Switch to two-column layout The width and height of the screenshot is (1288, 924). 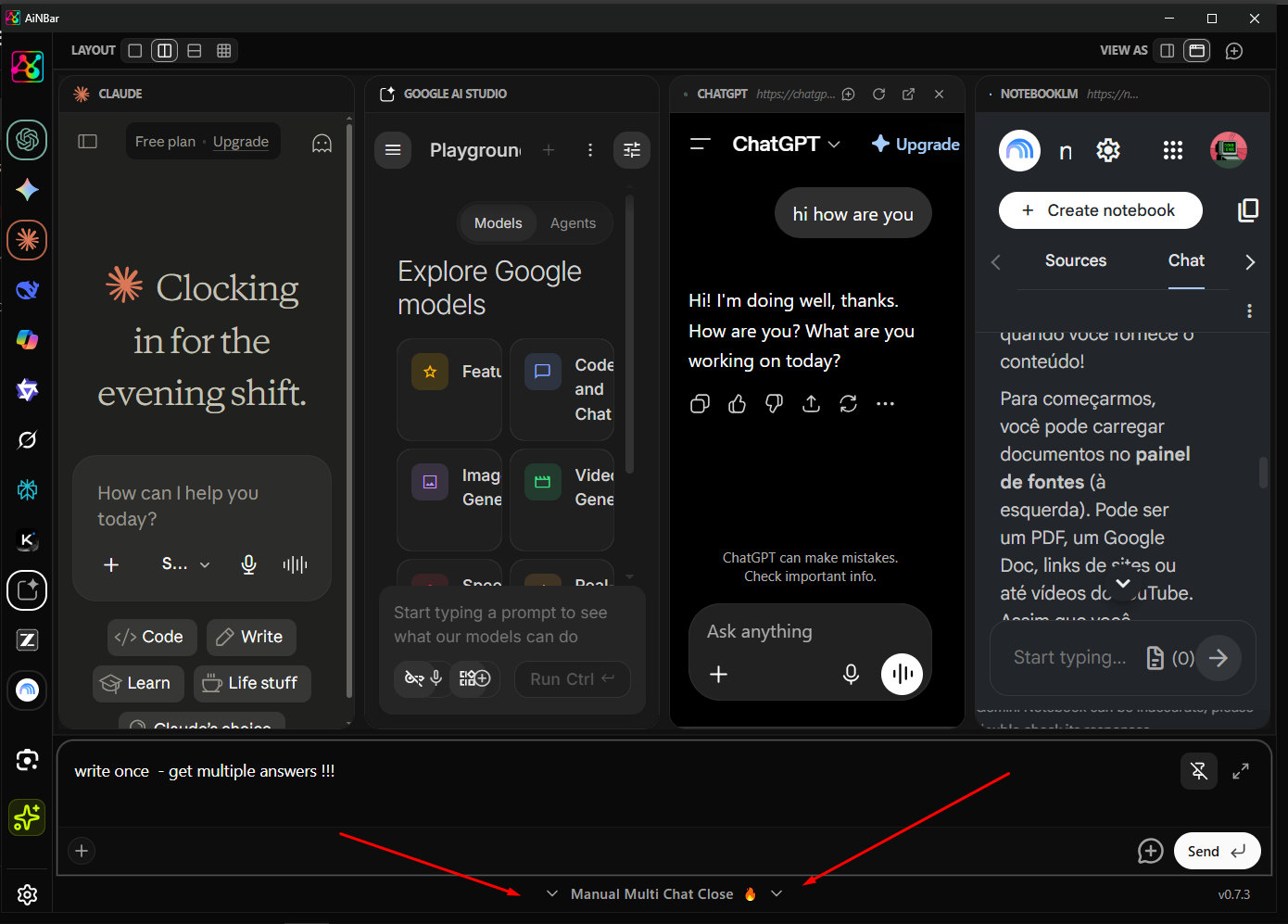pyautogui.click(x=165, y=51)
